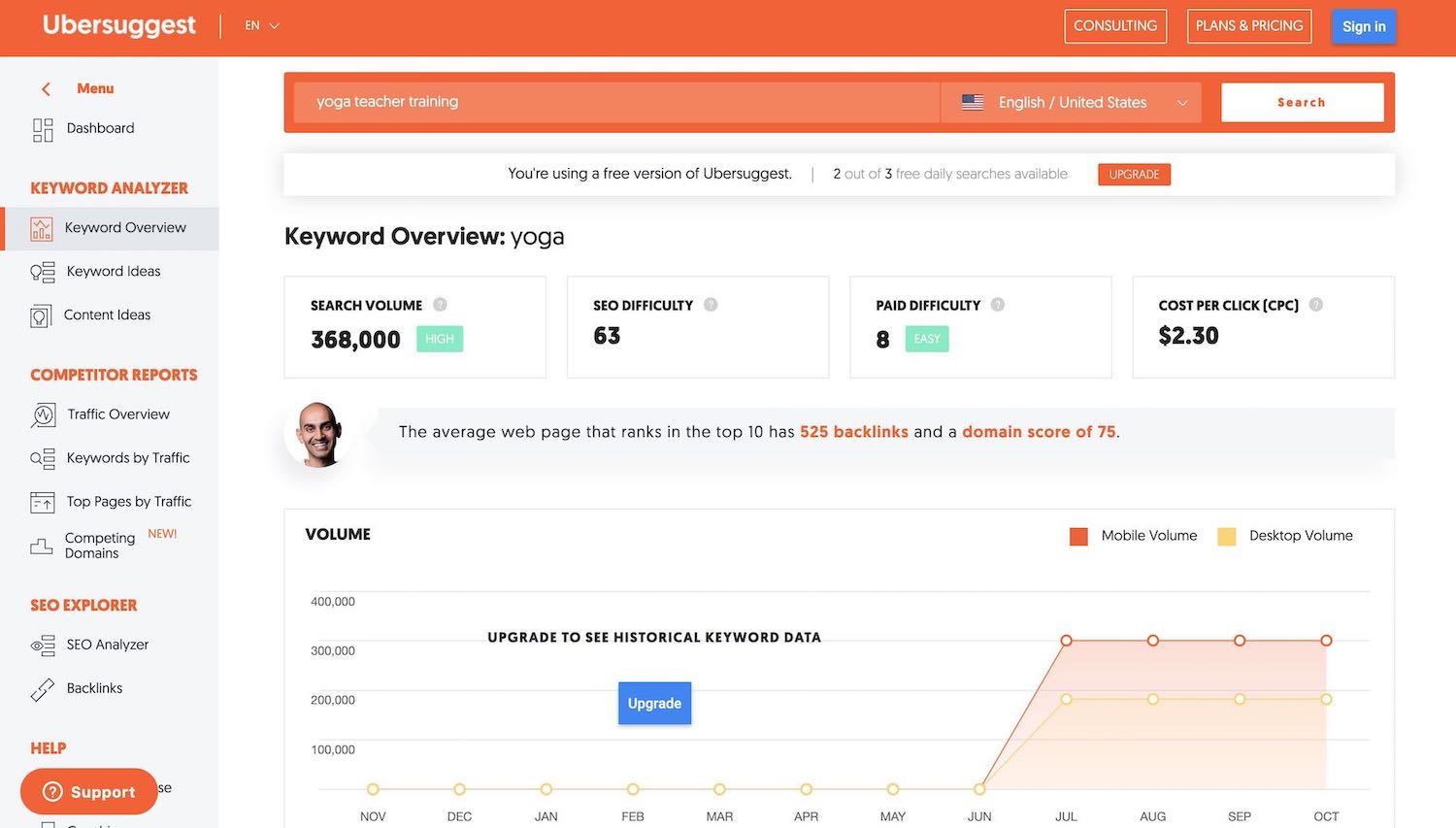Toggle Mobile Volume legend swatch
1456x828 pixels.
(1078, 537)
